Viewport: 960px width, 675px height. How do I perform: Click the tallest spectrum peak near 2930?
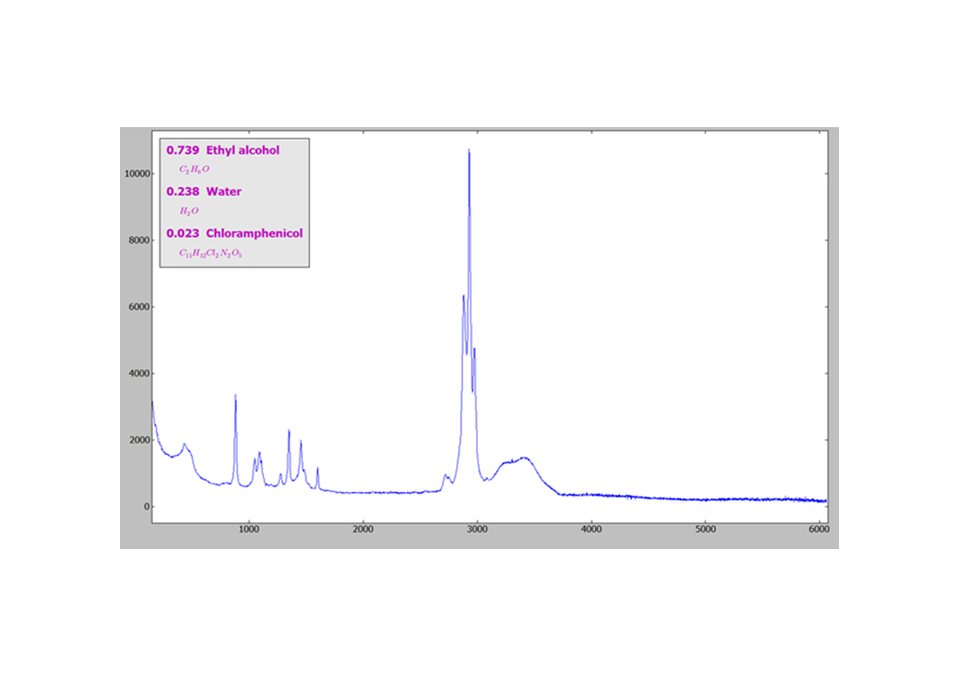tap(469, 151)
